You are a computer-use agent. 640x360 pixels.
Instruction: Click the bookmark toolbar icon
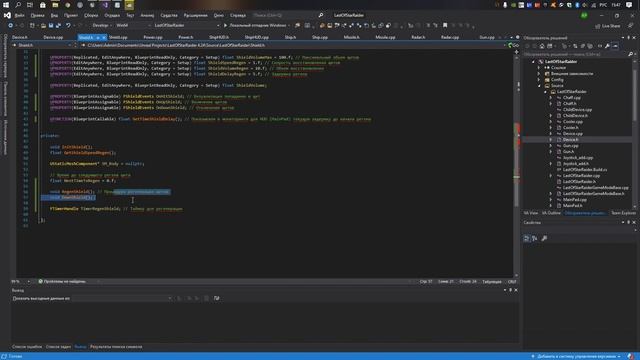pyautogui.click(x=445, y=25)
